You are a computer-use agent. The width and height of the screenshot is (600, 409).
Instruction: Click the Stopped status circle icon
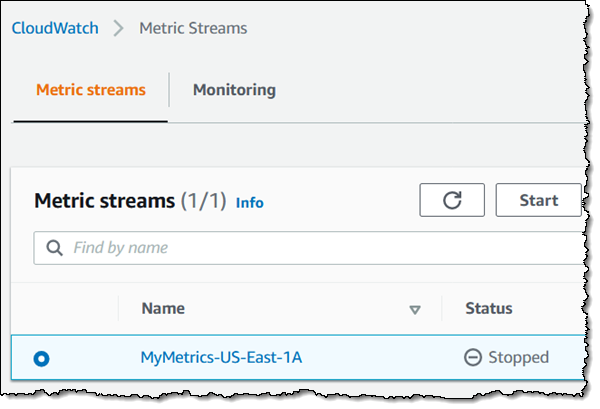tap(474, 357)
